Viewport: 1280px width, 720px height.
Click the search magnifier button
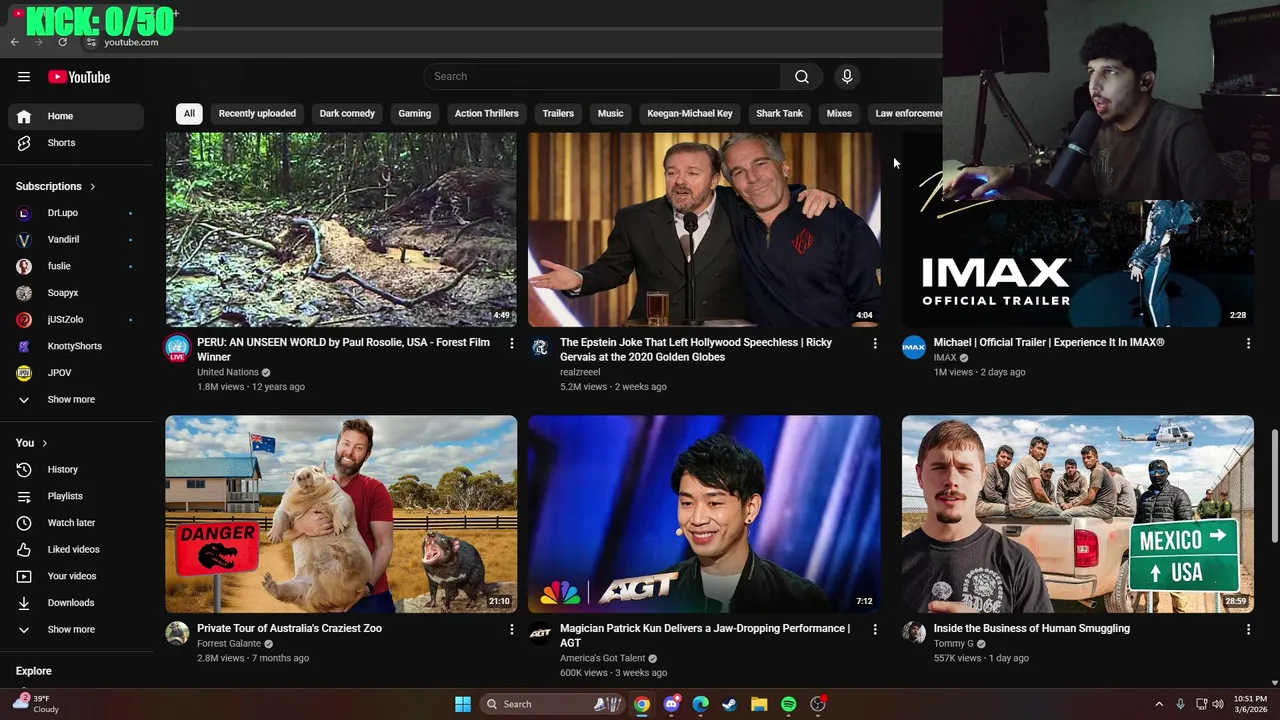[x=802, y=77]
